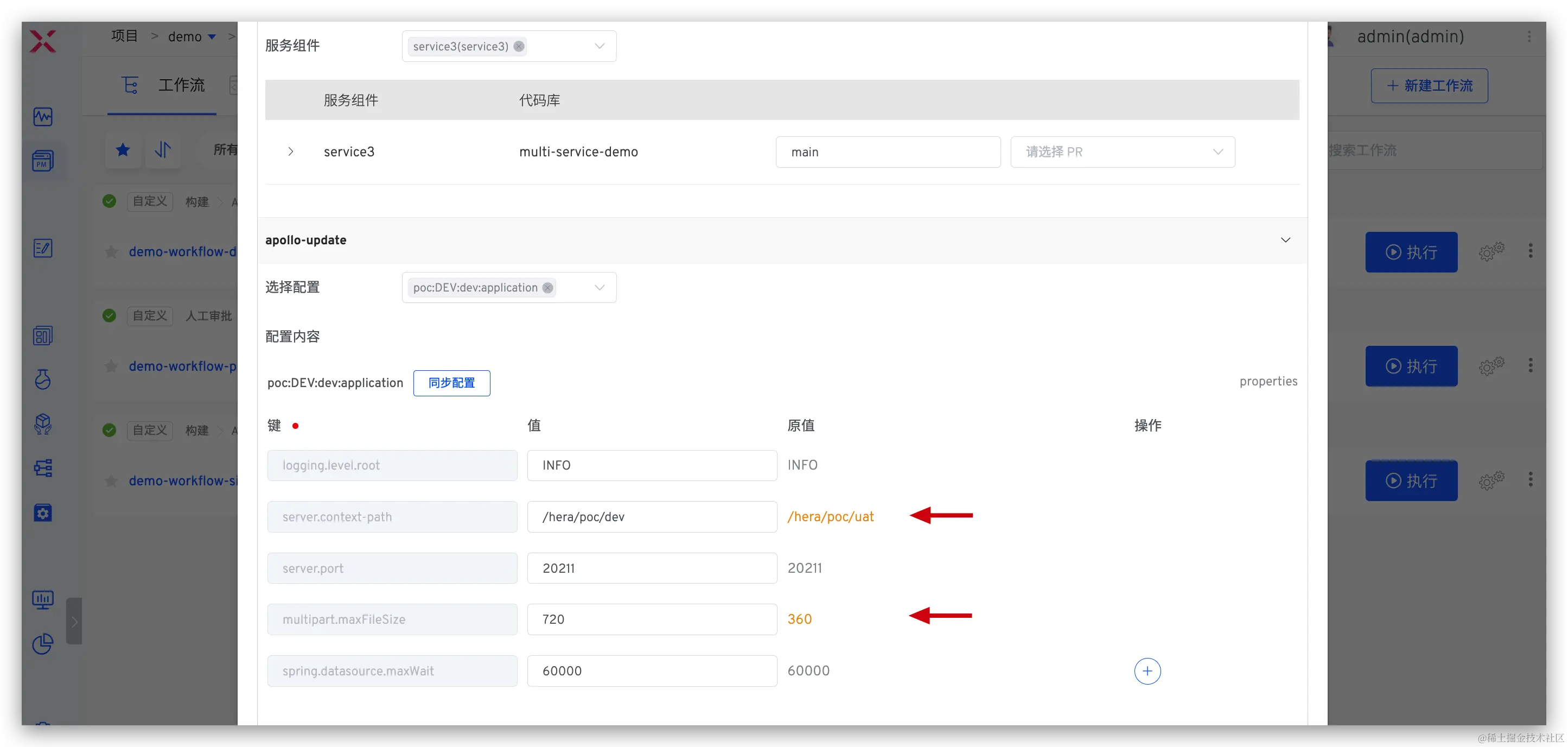Collapse the apollo-update section

coord(1285,240)
